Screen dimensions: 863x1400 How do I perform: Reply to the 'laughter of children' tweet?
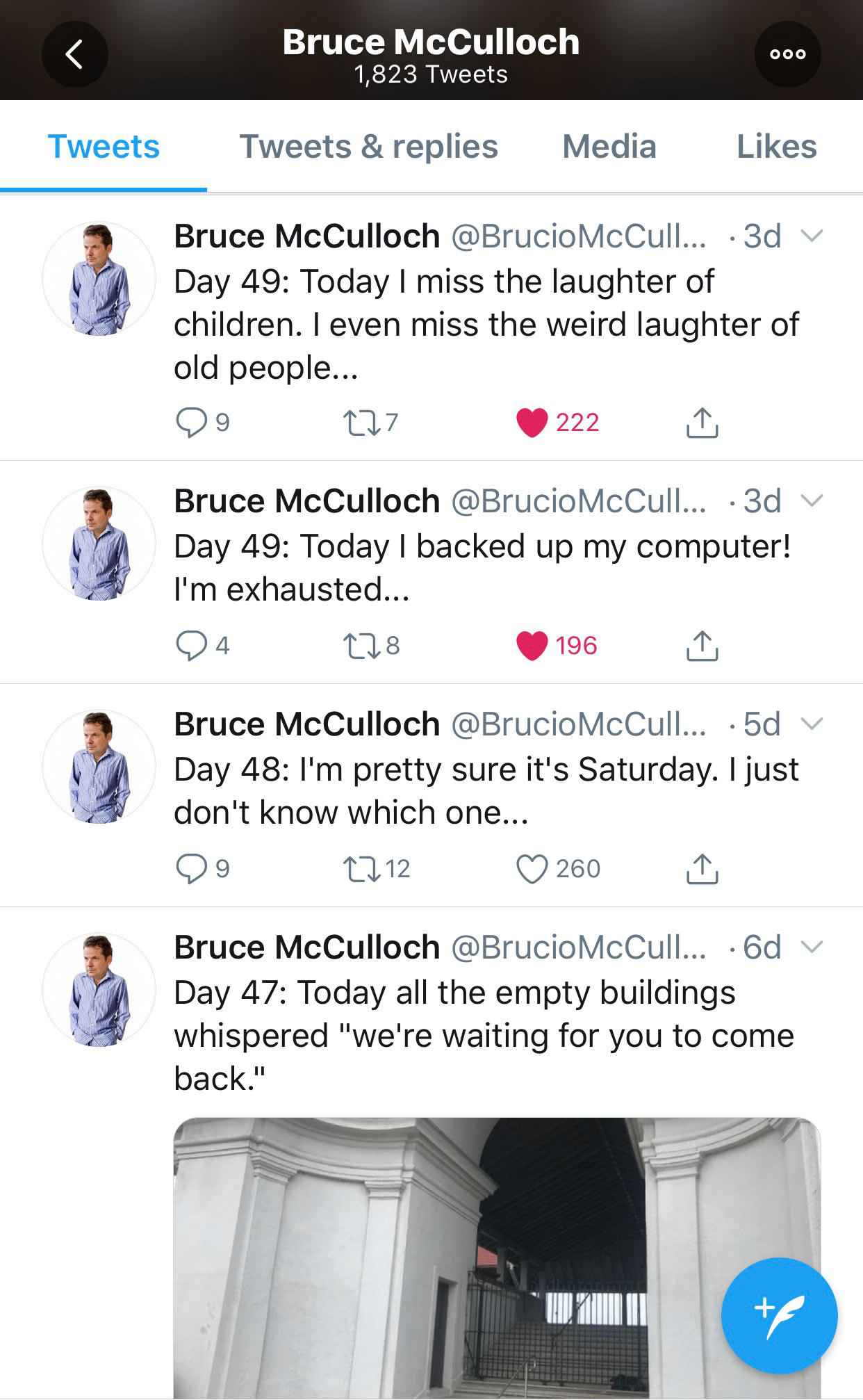coord(192,422)
